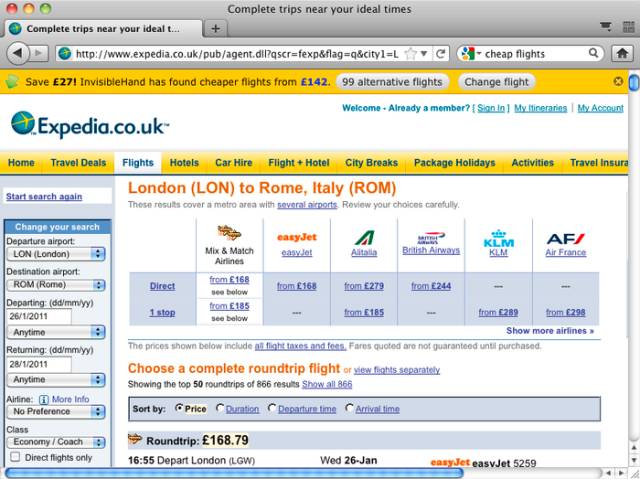Go back using the browser back arrow
640x479 pixels.
[x=18, y=53]
